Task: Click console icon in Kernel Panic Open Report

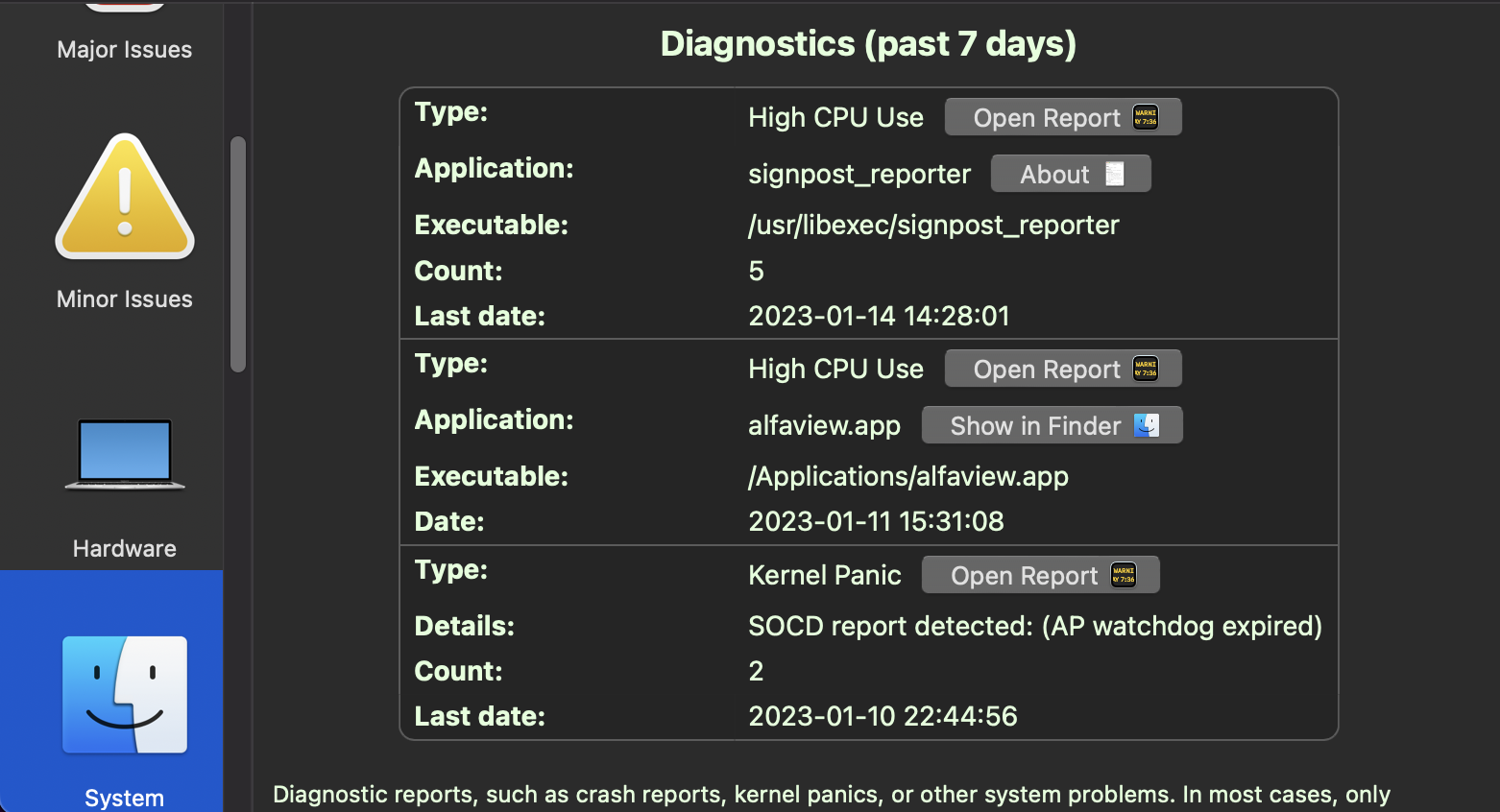Action: 1124,575
